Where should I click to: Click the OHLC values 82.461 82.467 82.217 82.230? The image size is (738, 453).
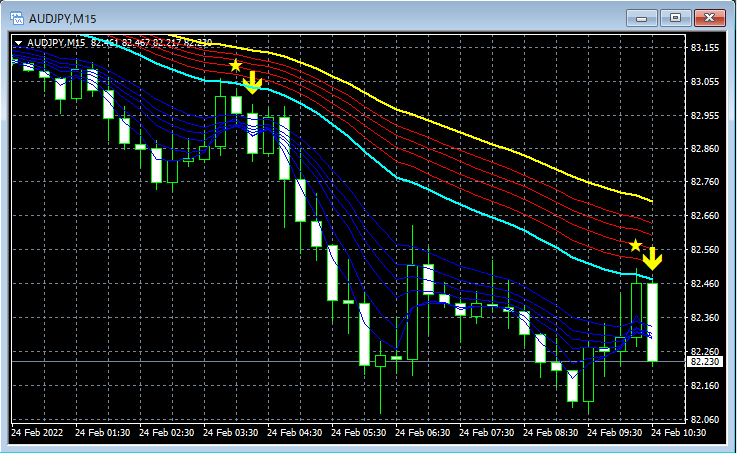[x=151, y=43]
